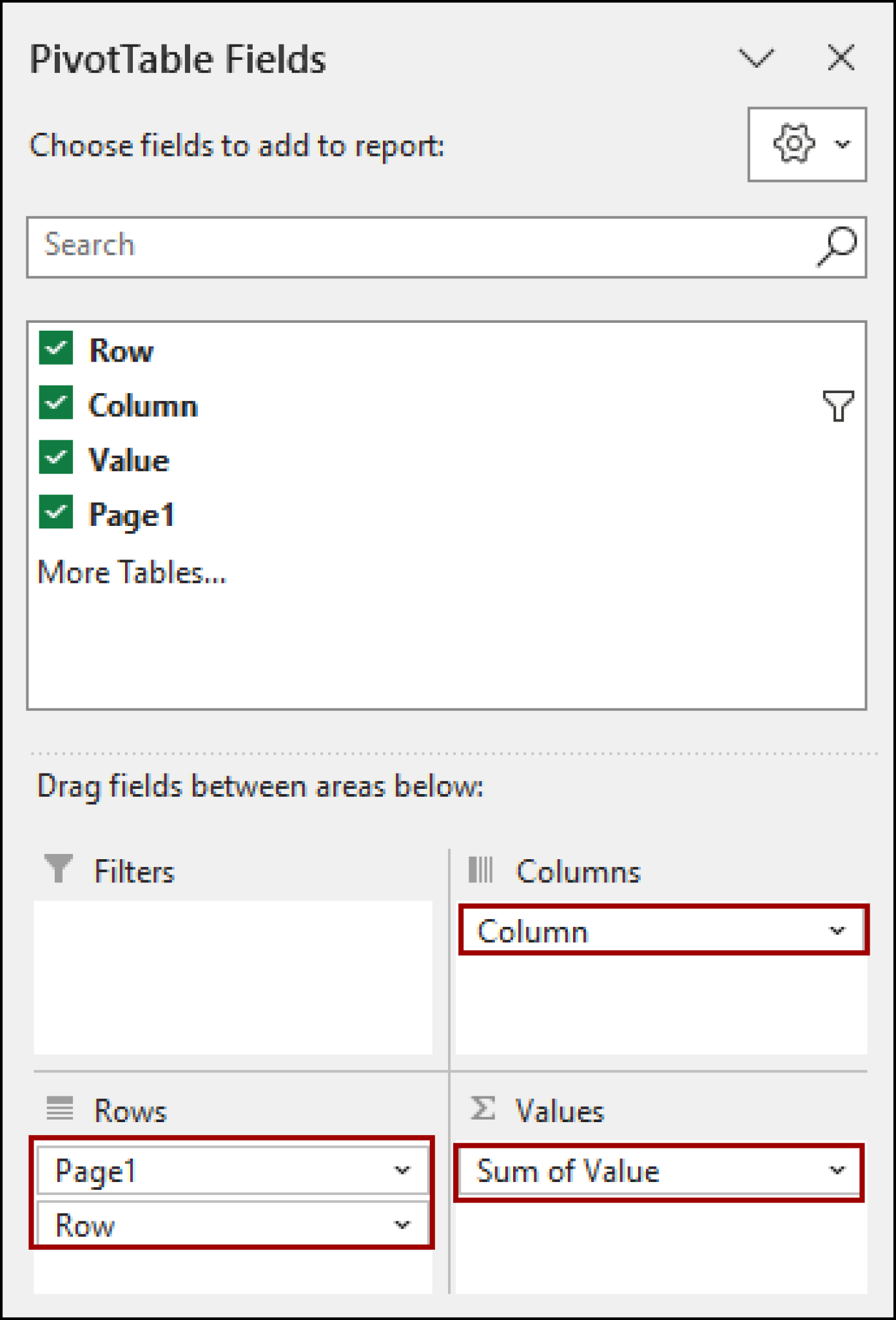Open the Sum of Value dropdown
Viewport: 896px width, 1320px height.
tap(835, 1171)
